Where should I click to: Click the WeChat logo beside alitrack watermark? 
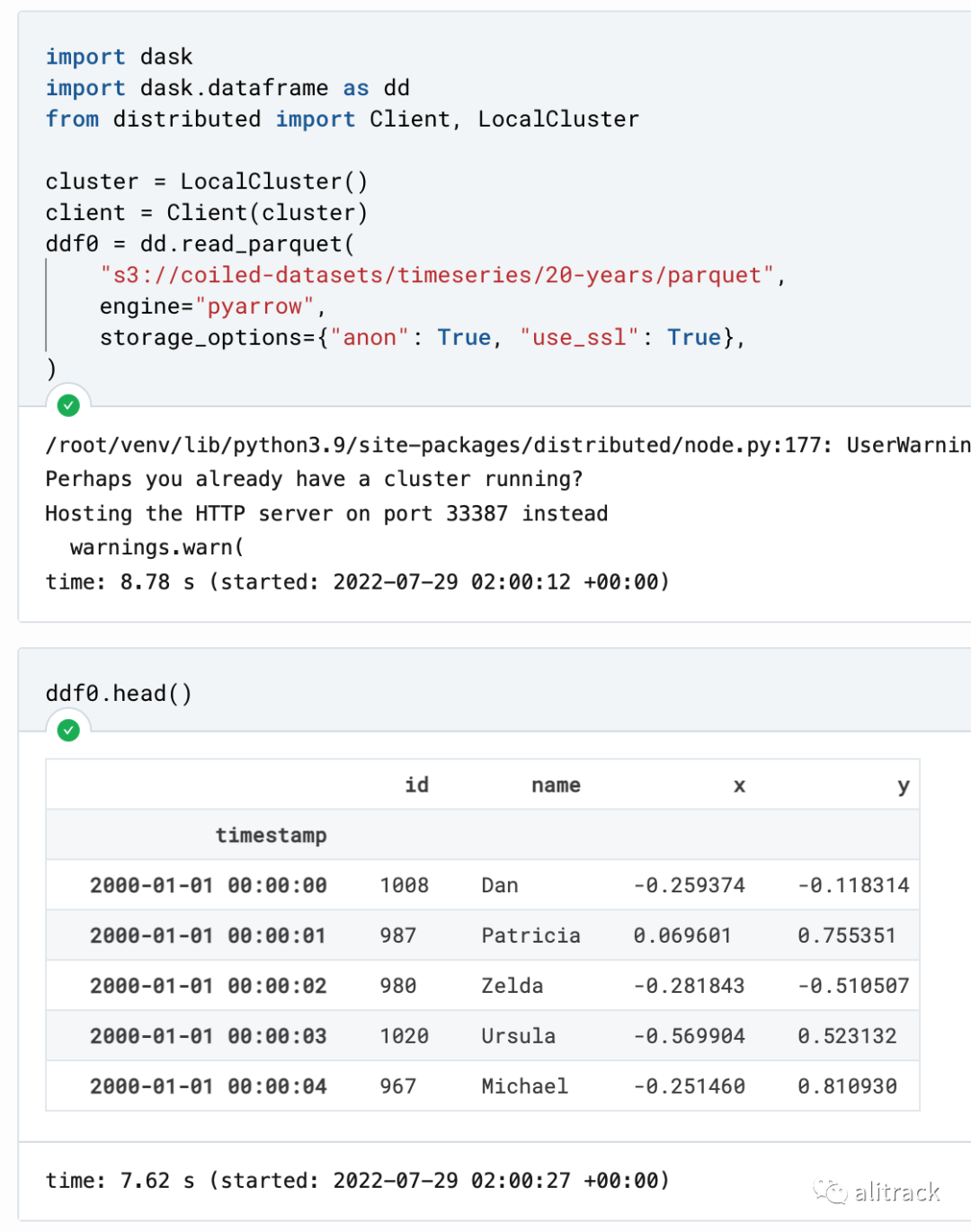click(x=830, y=1192)
